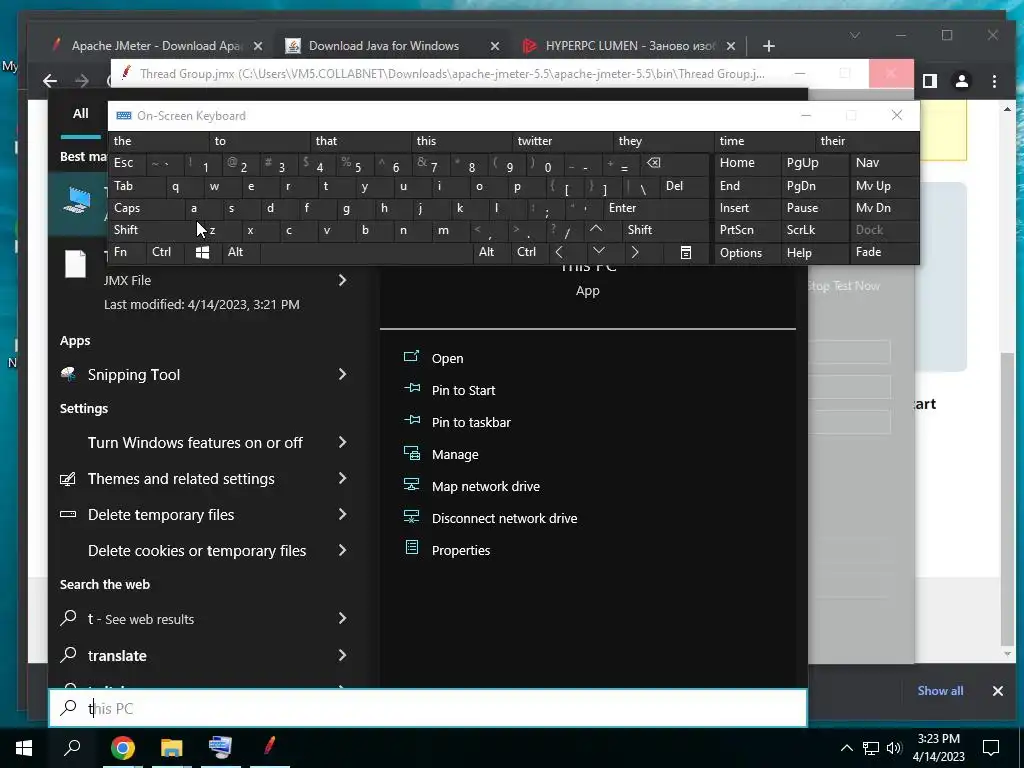The image size is (1024, 768).
Task: Click Chrome profile avatar icon
Action: coord(962,81)
